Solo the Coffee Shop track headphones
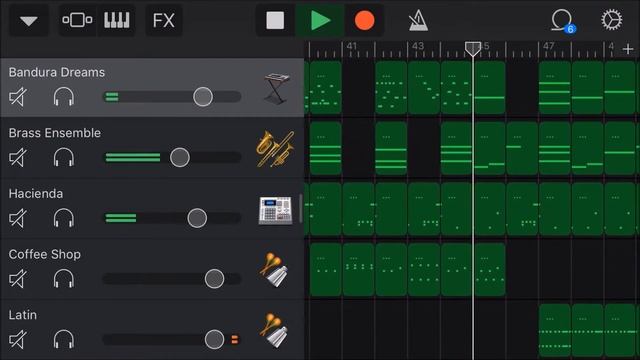This screenshot has height=360, width=640. coord(64,279)
